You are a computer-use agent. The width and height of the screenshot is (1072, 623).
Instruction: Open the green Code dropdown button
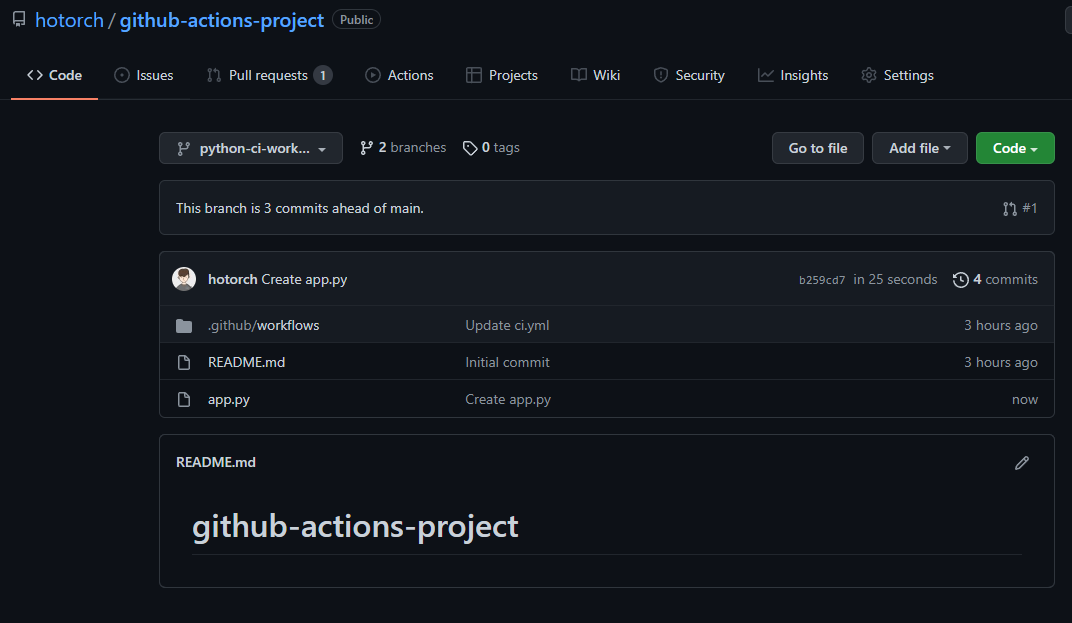click(x=1015, y=148)
